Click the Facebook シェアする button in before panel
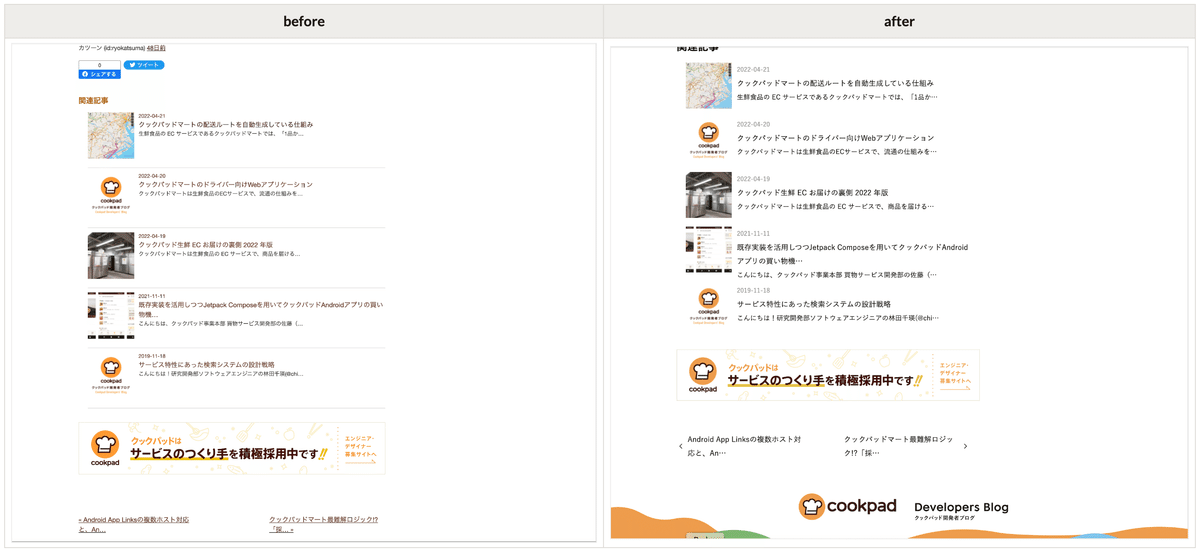1200x552 pixels. [99, 74]
